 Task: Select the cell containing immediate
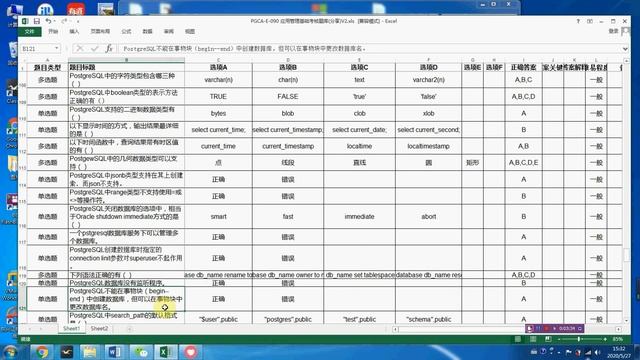(x=359, y=216)
